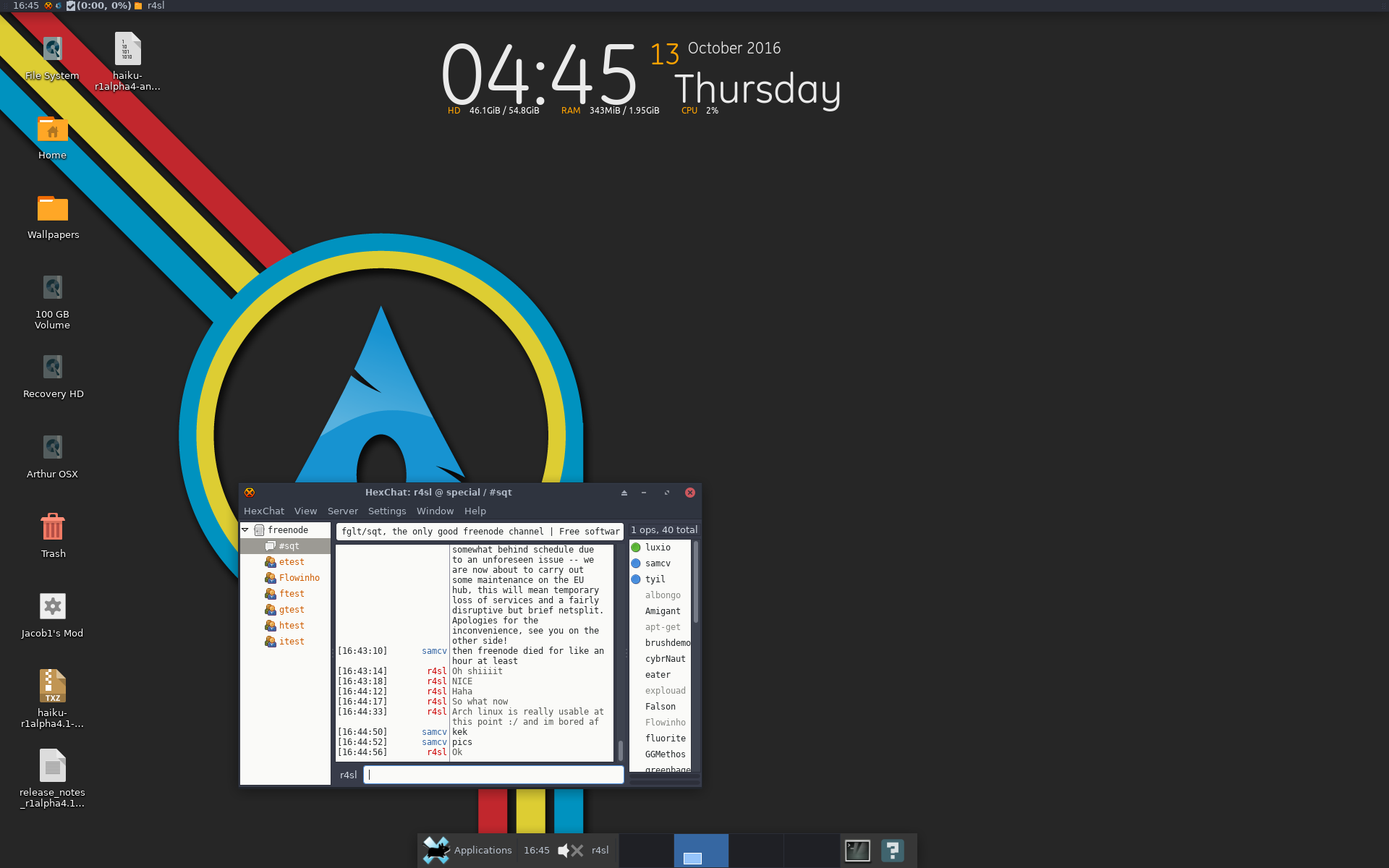Click the channel topic text field
The width and height of the screenshot is (1389, 868).
pyautogui.click(x=480, y=532)
